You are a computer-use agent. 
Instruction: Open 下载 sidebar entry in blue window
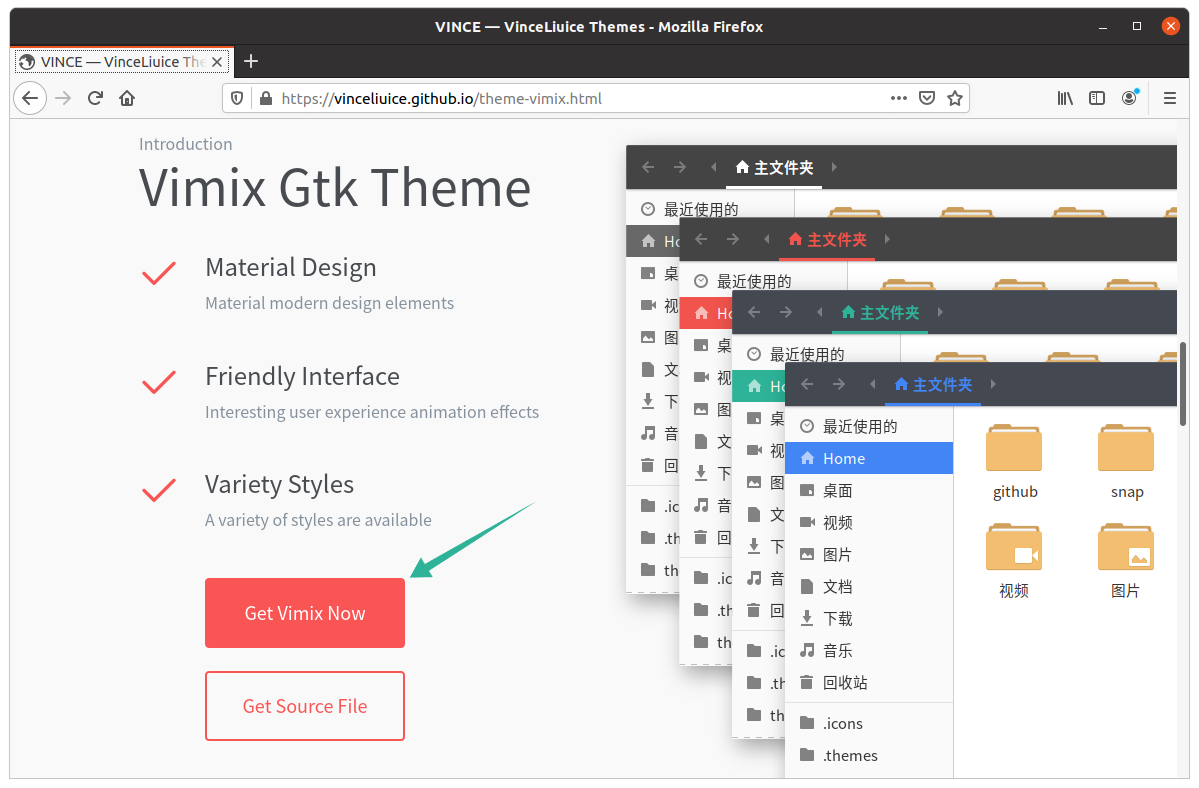[x=869, y=619]
